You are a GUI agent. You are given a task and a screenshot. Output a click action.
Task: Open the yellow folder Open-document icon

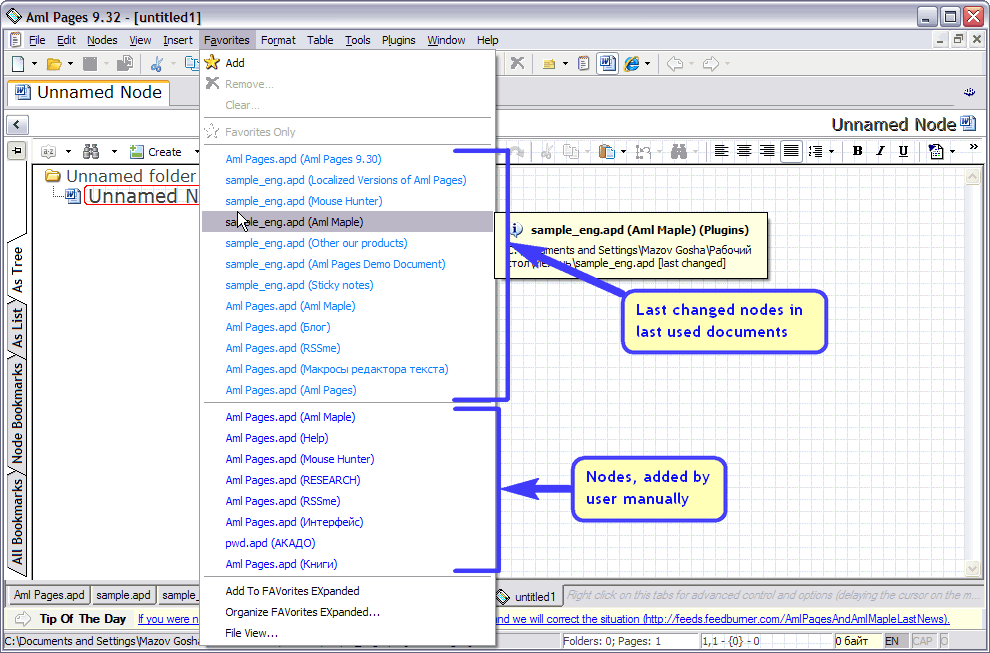coord(54,63)
